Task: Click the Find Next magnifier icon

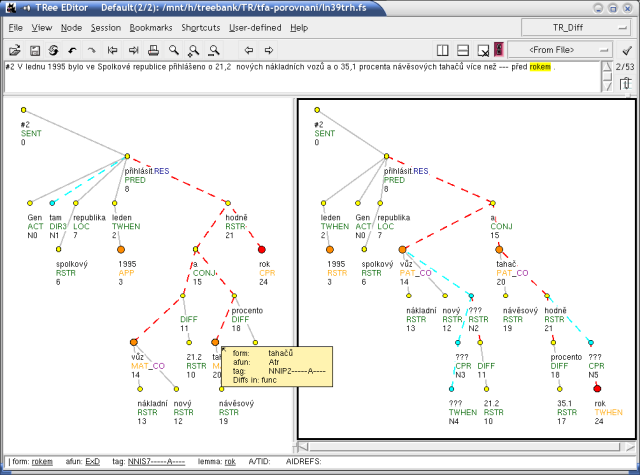Action: [193, 50]
